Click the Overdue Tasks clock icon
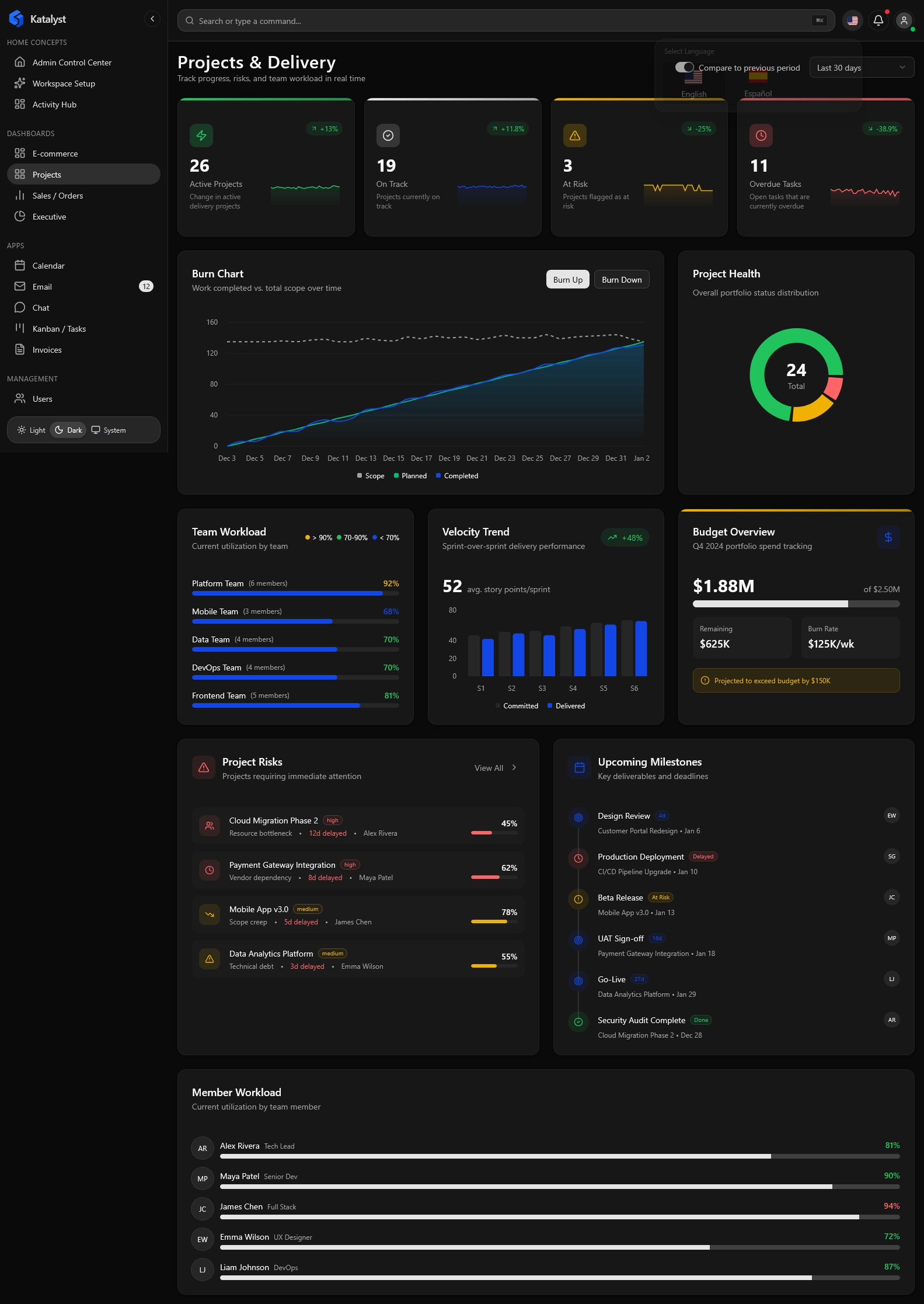924x1304 pixels. tap(761, 135)
